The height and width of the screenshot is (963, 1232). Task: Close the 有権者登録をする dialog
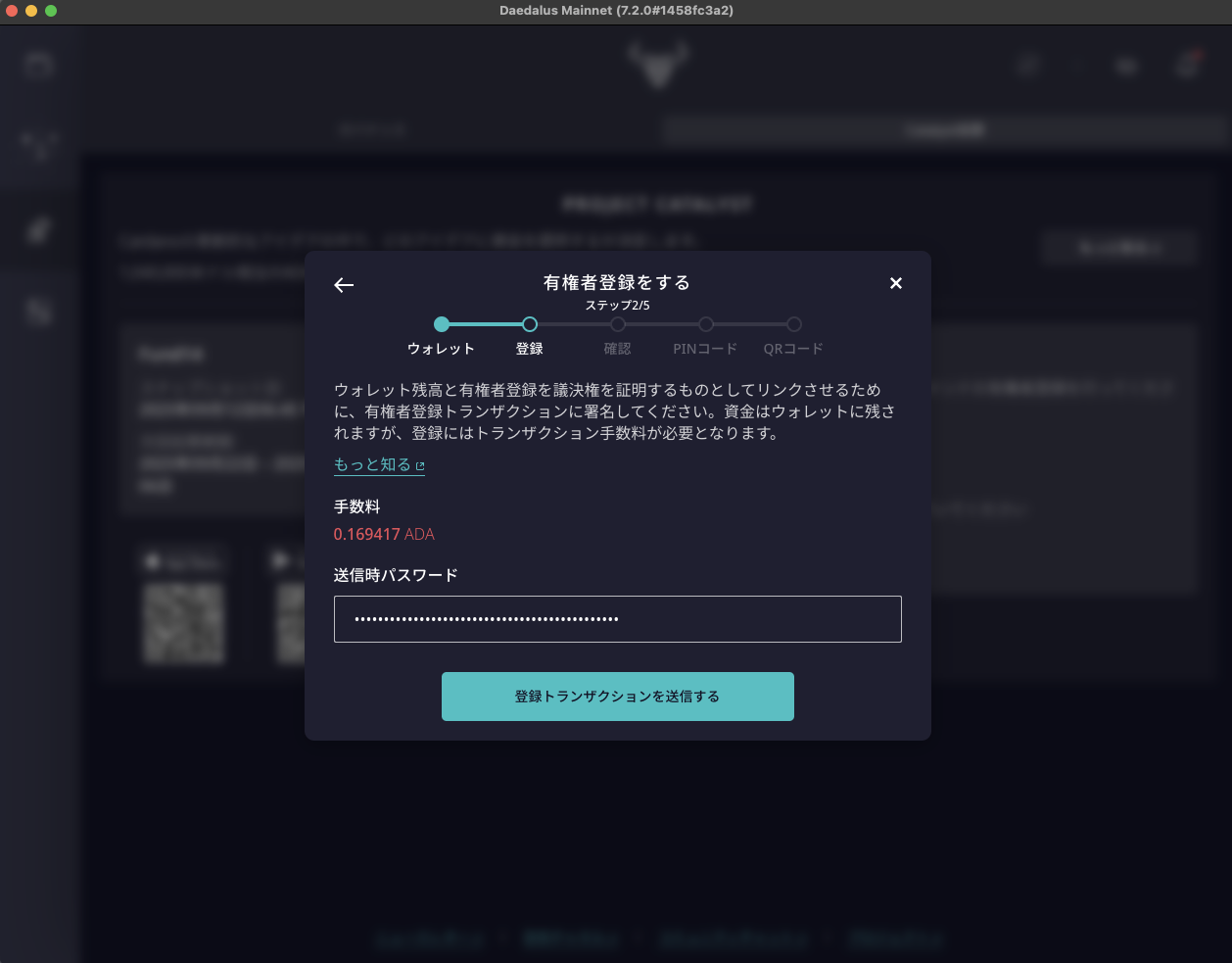click(x=895, y=283)
